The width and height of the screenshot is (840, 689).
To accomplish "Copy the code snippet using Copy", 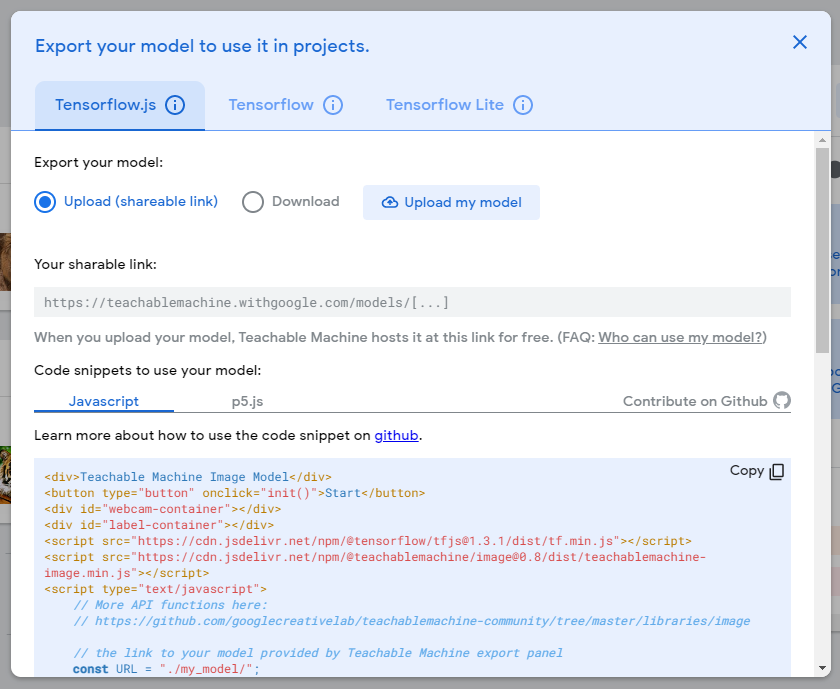I will pyautogui.click(x=757, y=471).
